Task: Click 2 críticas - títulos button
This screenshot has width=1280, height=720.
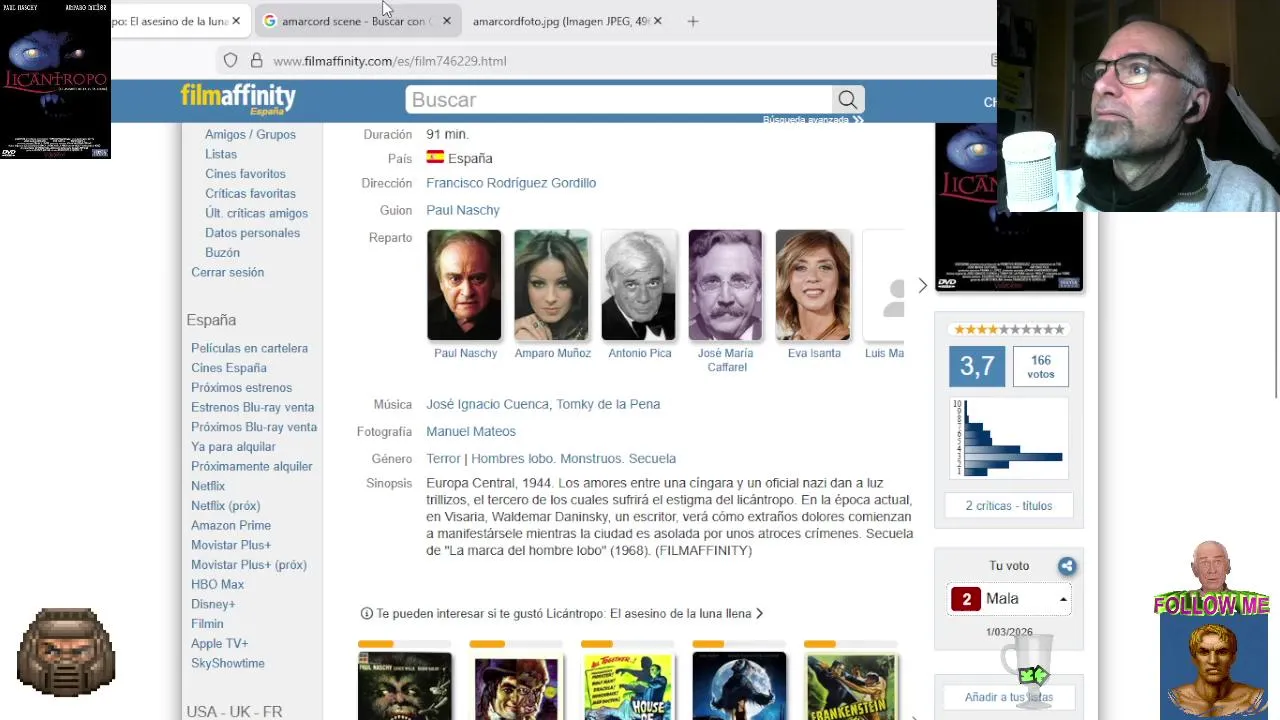Action: [x=1008, y=505]
